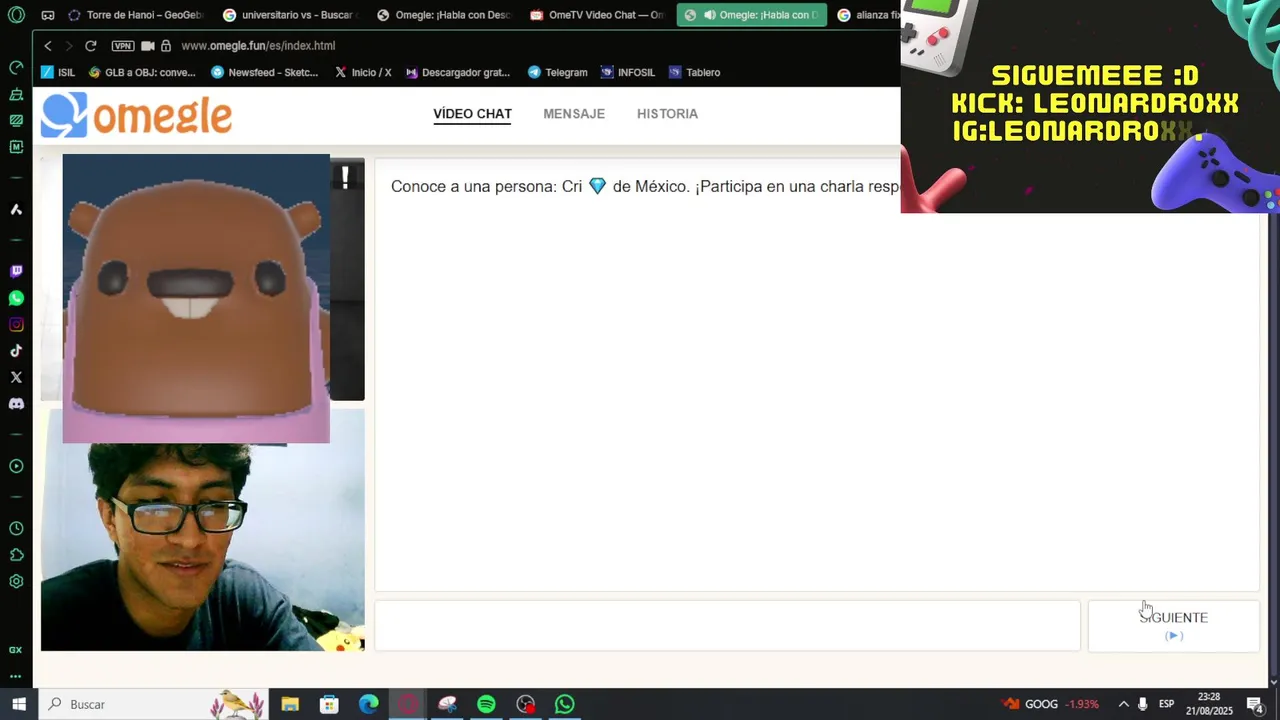Select MENSAJE menu item
The width and height of the screenshot is (1280, 720).
pyautogui.click(x=574, y=114)
